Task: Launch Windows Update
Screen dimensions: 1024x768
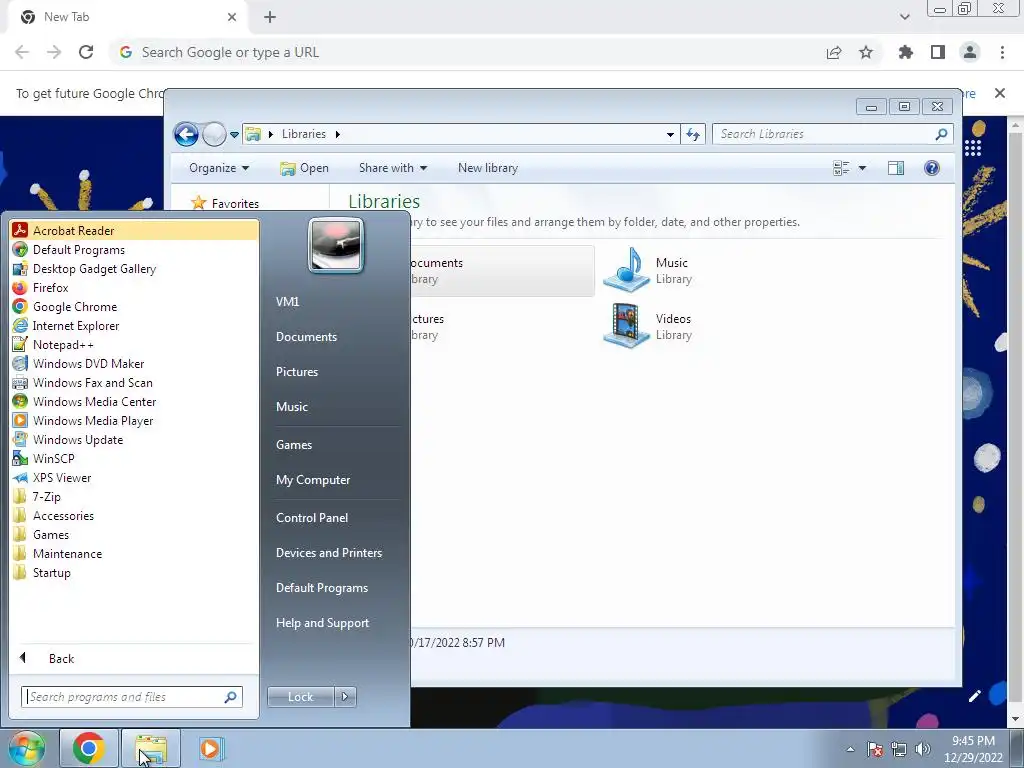Action: (134, 440)
